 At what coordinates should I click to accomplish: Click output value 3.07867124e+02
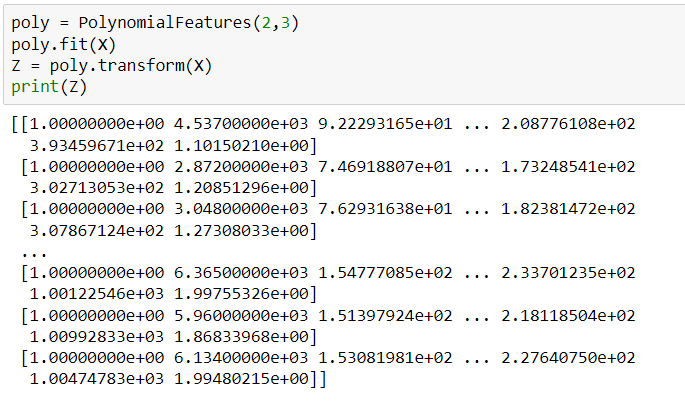click(x=97, y=231)
